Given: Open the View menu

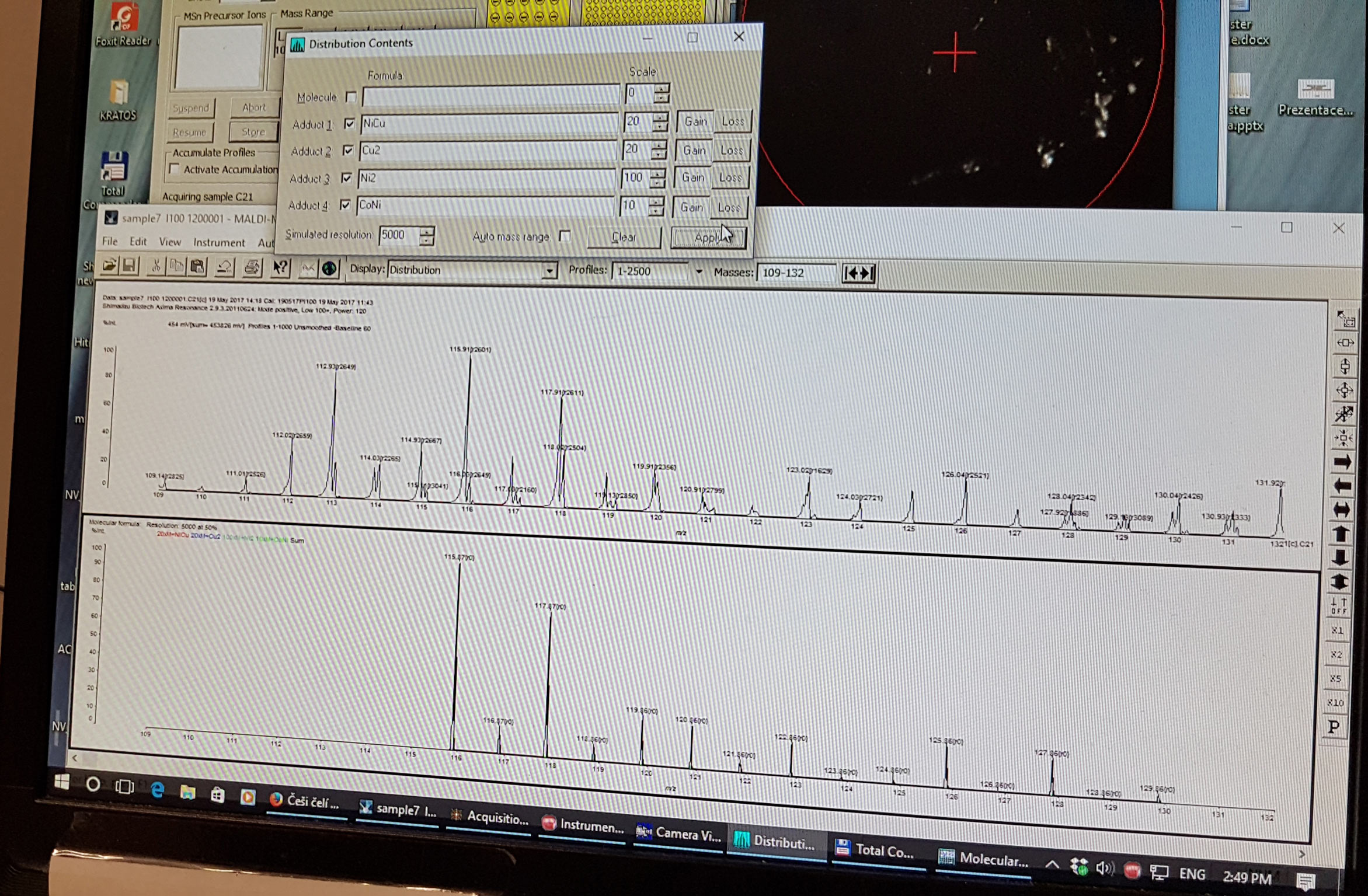Looking at the screenshot, I should (x=170, y=242).
